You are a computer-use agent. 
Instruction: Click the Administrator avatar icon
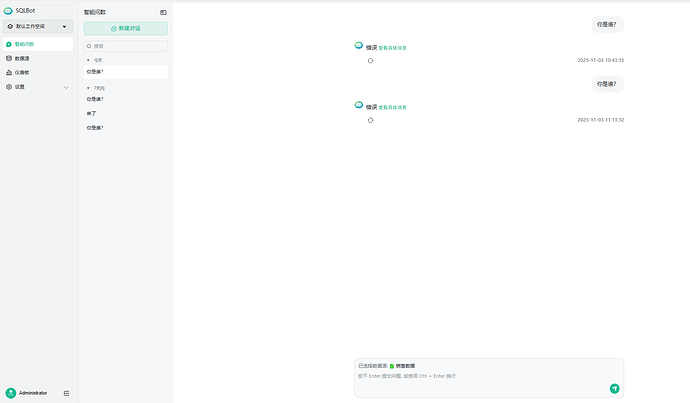tap(10, 393)
